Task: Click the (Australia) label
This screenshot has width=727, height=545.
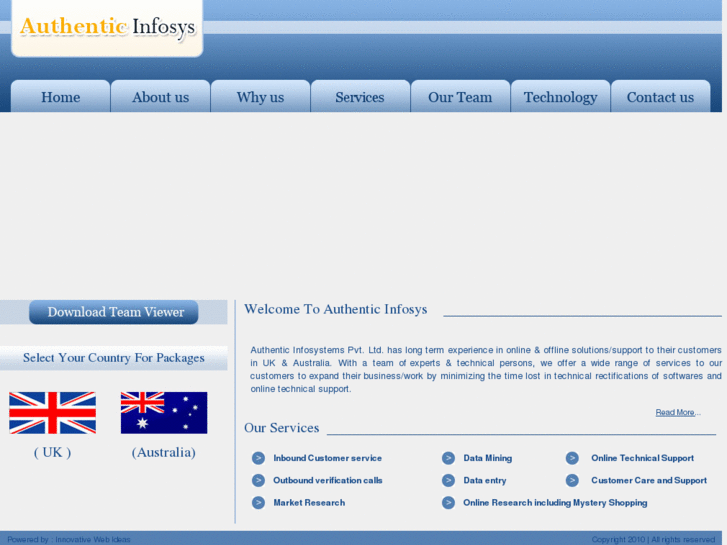Action: pyautogui.click(x=164, y=452)
